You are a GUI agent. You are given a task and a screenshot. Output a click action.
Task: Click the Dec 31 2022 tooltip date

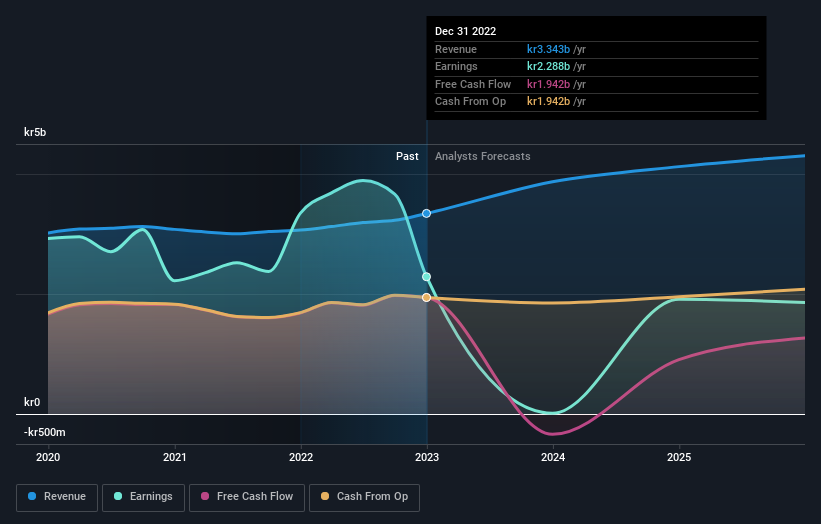(x=465, y=31)
